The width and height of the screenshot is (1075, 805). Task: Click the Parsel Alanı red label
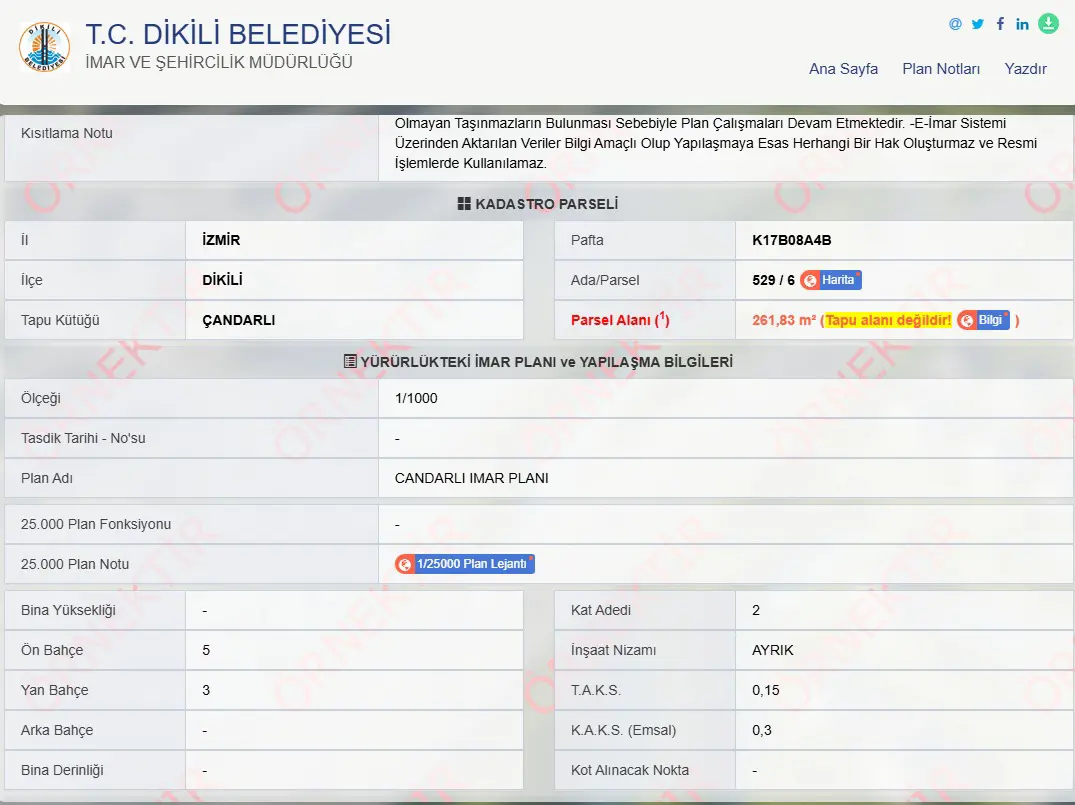click(620, 320)
